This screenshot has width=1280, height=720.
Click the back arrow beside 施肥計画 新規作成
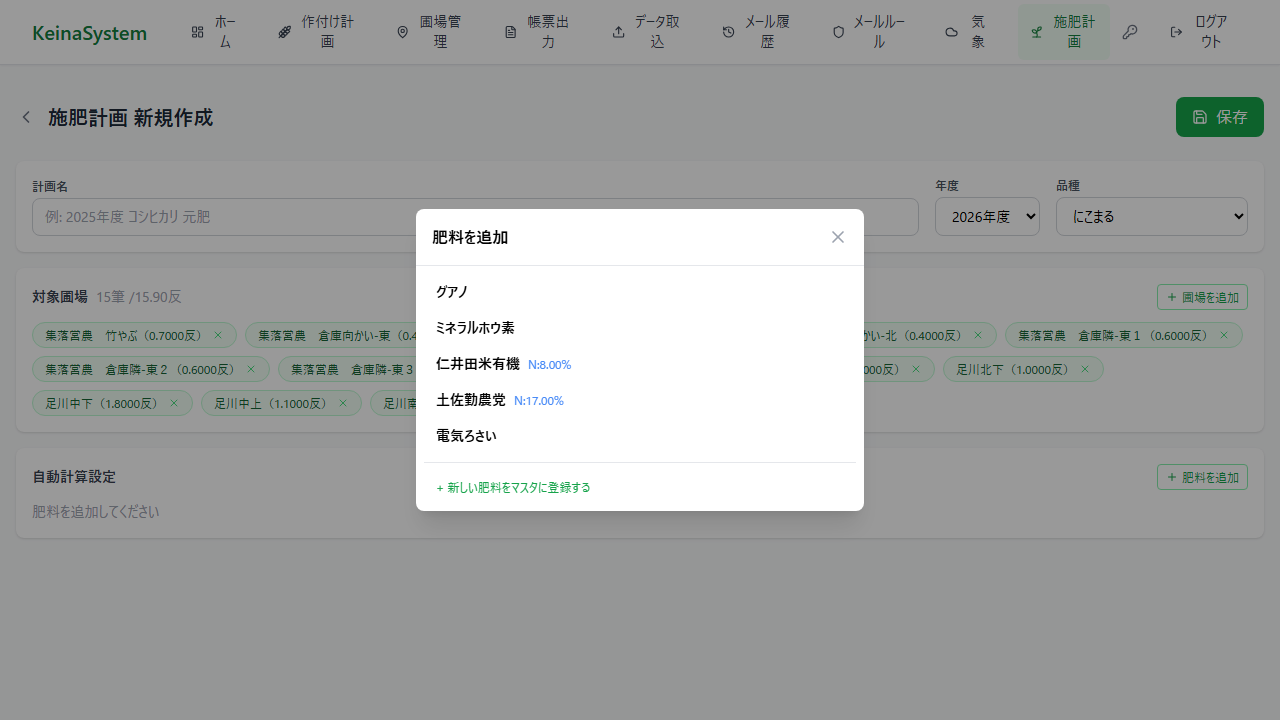[x=27, y=118]
